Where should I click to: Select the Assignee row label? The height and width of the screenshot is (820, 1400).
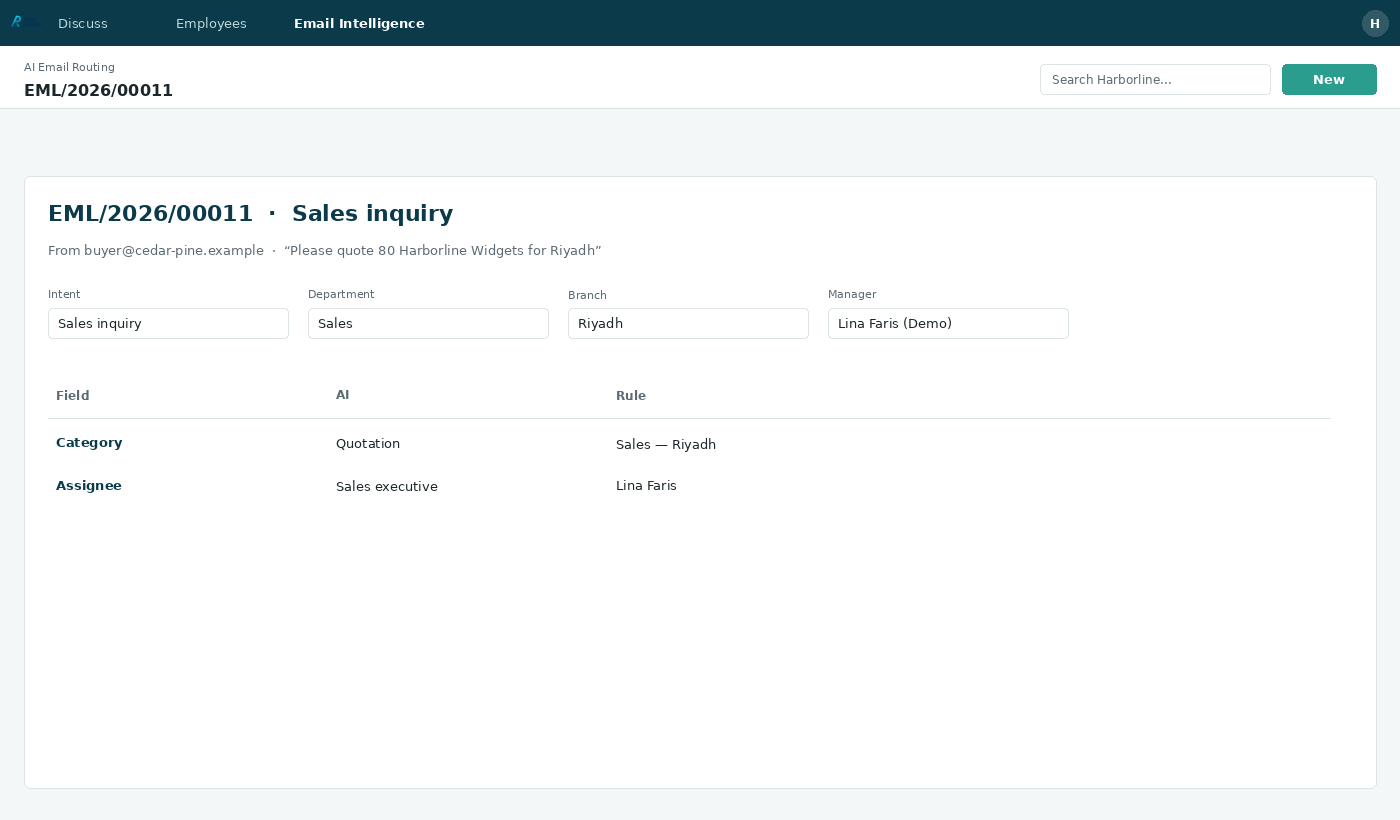pyautogui.click(x=89, y=485)
